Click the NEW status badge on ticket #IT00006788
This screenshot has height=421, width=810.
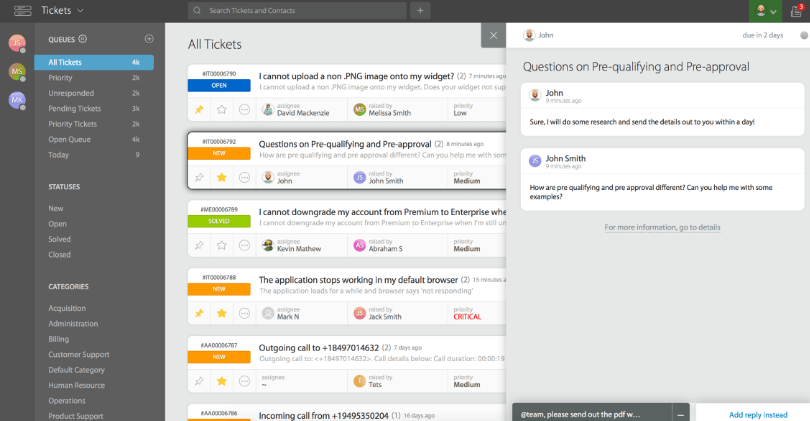[x=219, y=289]
